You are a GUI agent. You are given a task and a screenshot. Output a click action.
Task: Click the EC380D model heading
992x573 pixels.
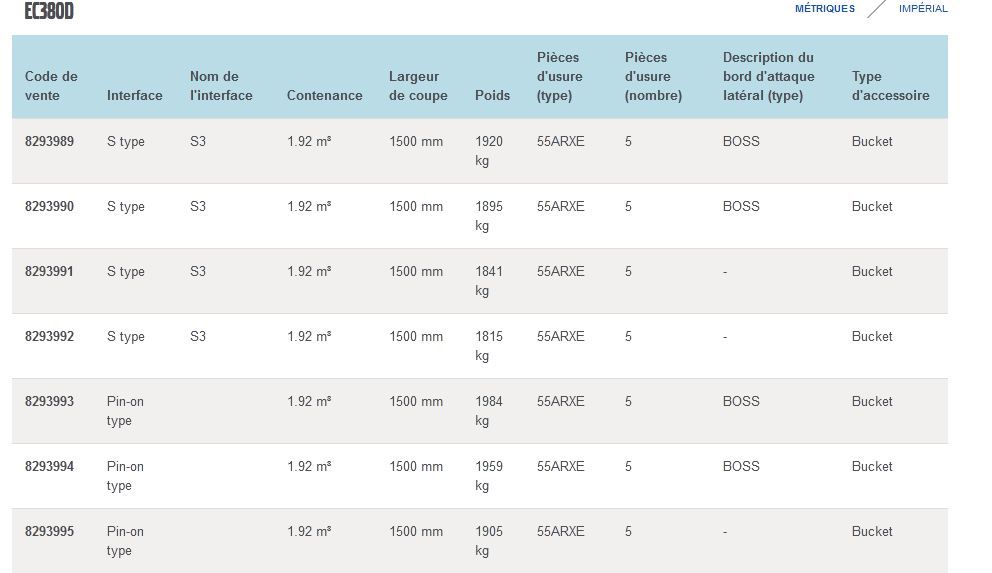point(49,11)
